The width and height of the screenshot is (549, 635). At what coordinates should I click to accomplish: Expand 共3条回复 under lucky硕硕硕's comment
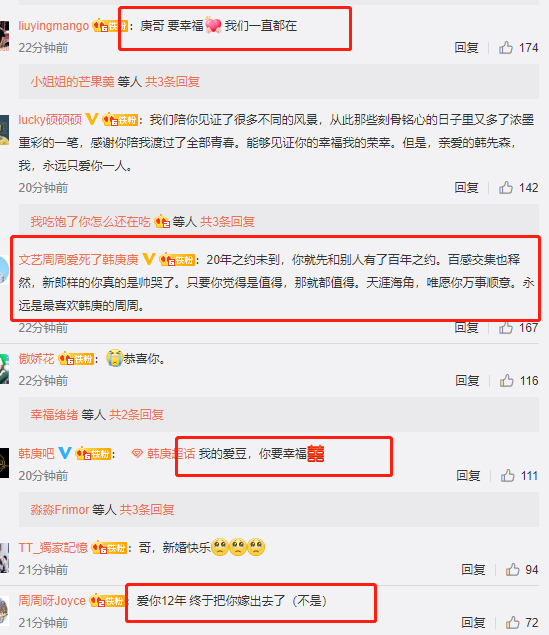[228, 222]
